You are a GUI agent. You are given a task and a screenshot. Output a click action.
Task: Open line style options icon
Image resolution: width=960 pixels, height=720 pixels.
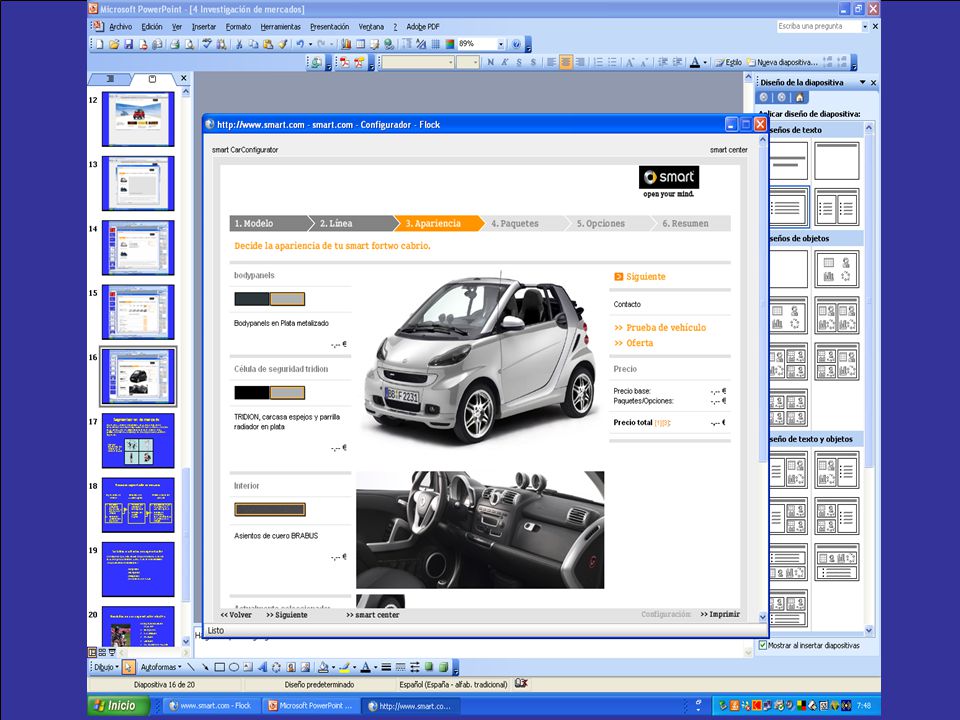tap(386, 667)
